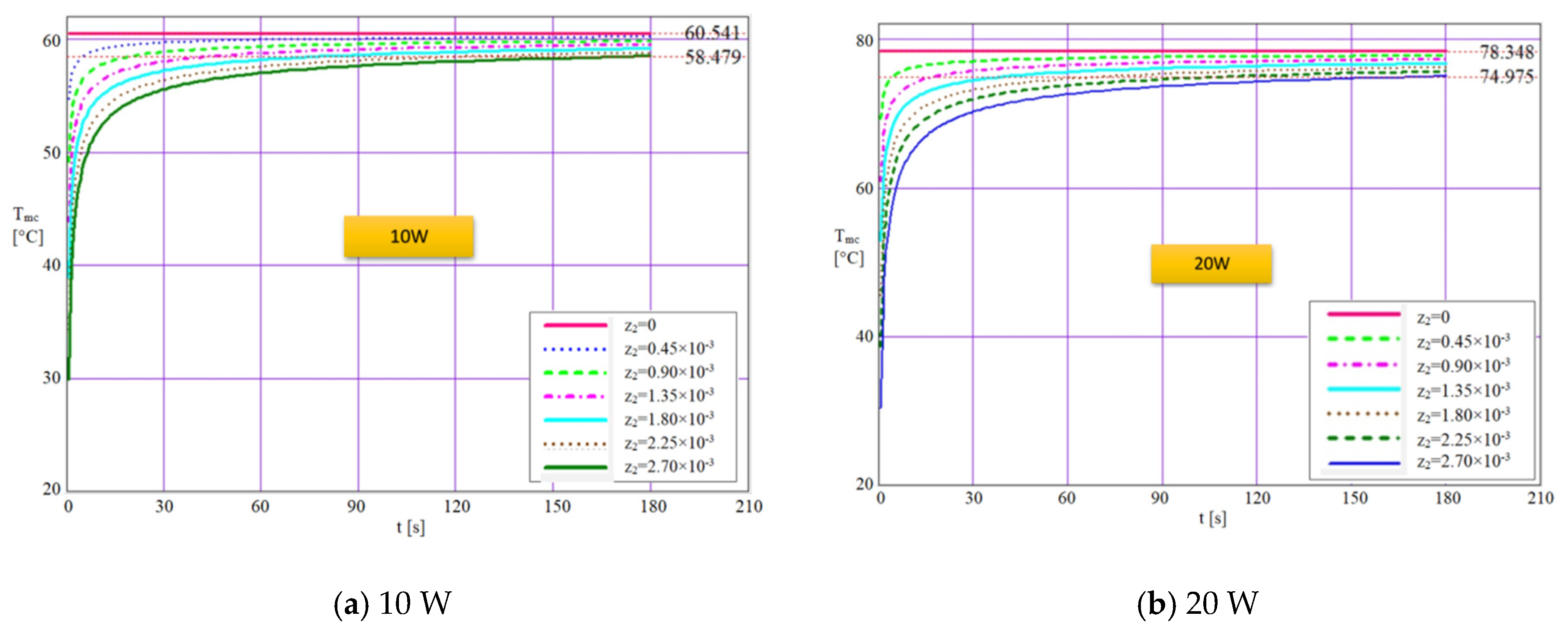The height and width of the screenshot is (632, 1568).
Task: Click the yellow 10W label box
Action: pyautogui.click(x=408, y=236)
